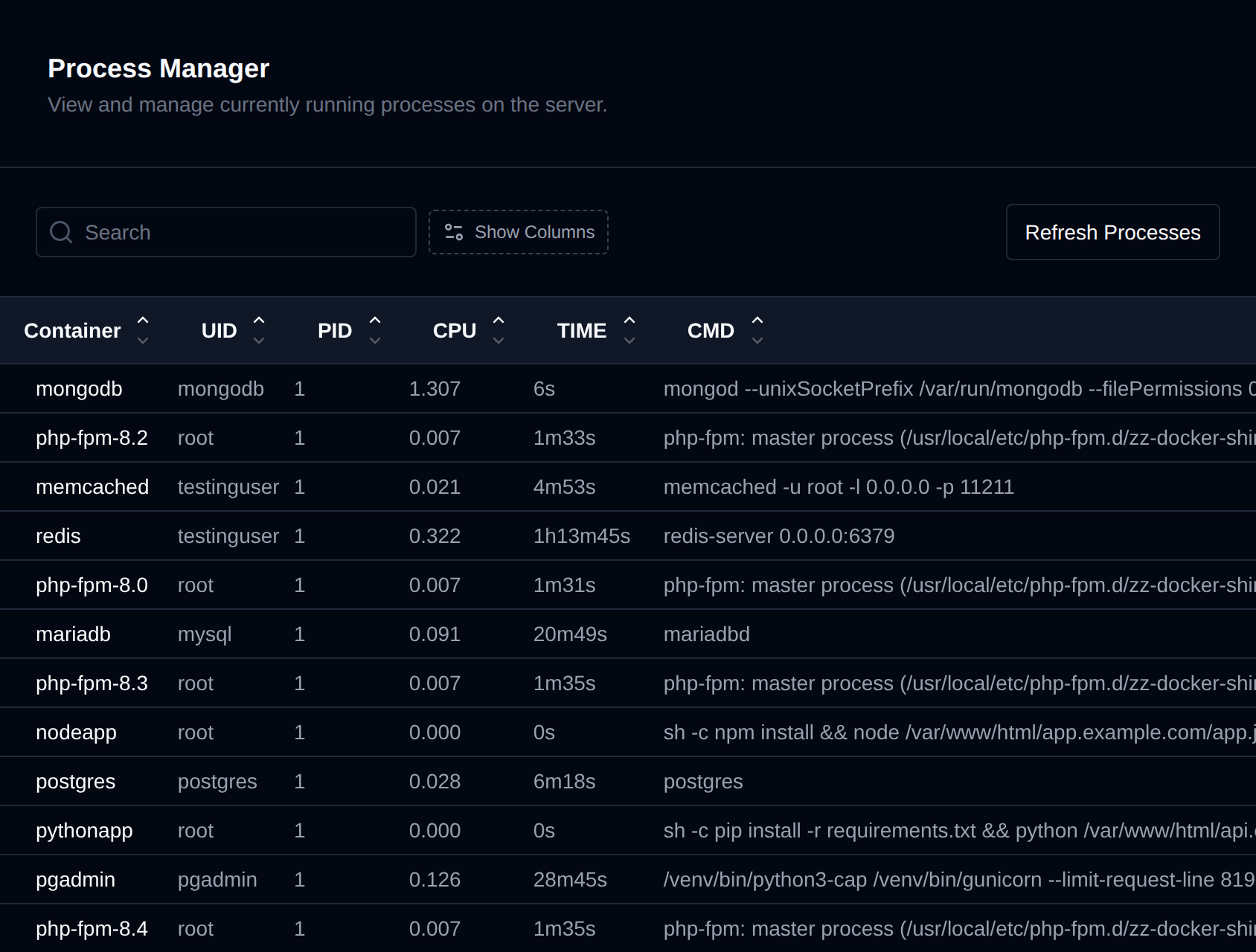Click the mysql UID cell

coord(205,634)
